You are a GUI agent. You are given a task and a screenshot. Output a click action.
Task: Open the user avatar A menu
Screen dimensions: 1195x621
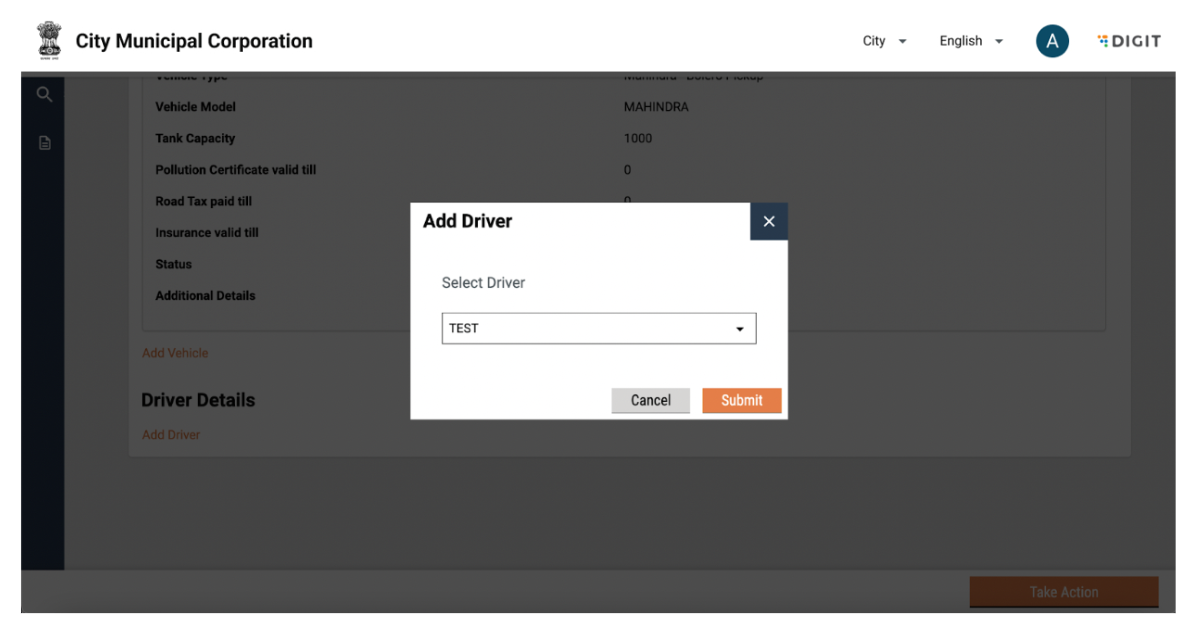click(1052, 41)
